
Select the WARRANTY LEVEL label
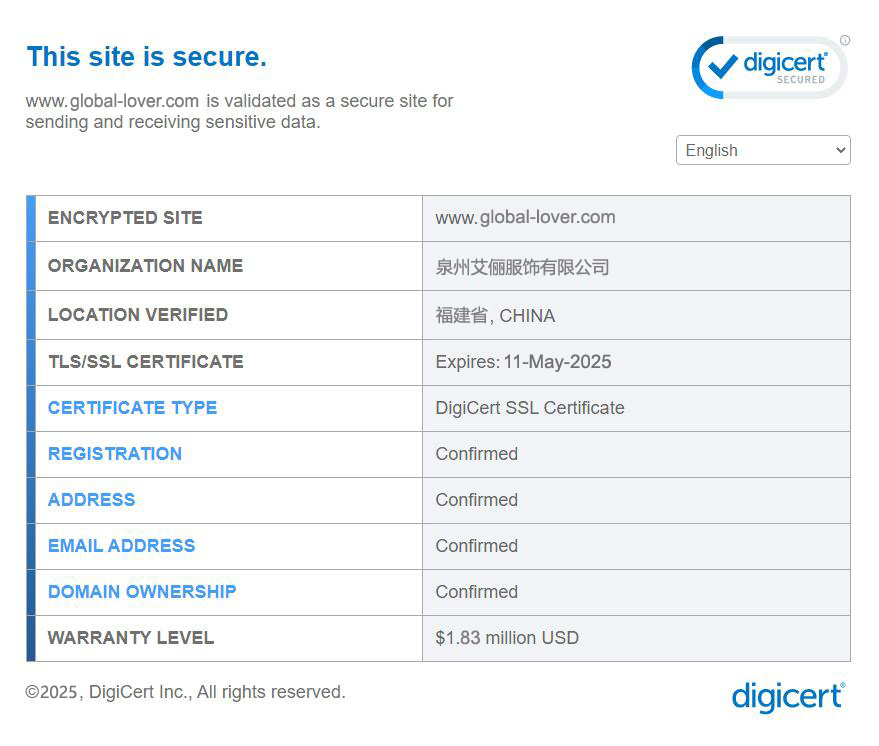[131, 637]
